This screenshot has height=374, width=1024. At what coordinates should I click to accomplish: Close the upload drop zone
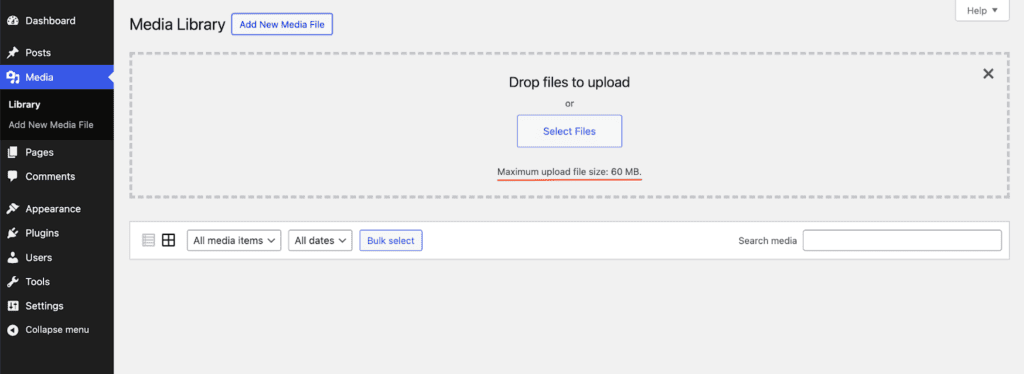tap(989, 74)
